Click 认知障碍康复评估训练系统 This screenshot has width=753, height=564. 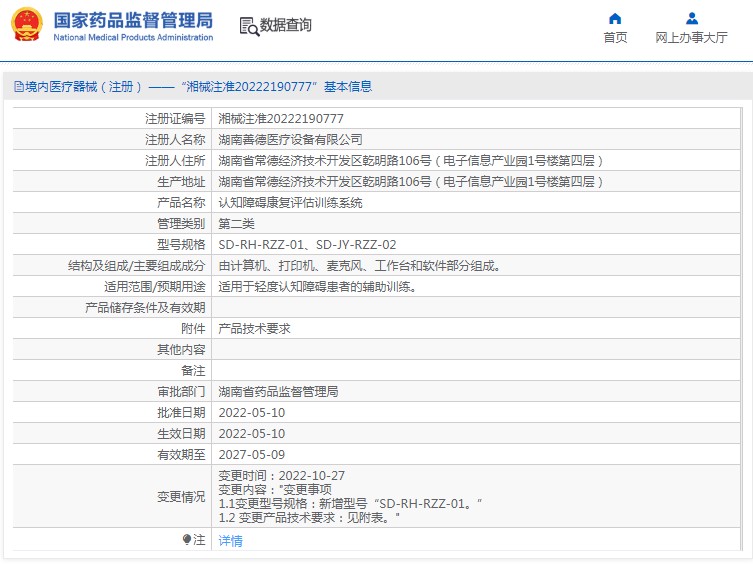click(291, 203)
